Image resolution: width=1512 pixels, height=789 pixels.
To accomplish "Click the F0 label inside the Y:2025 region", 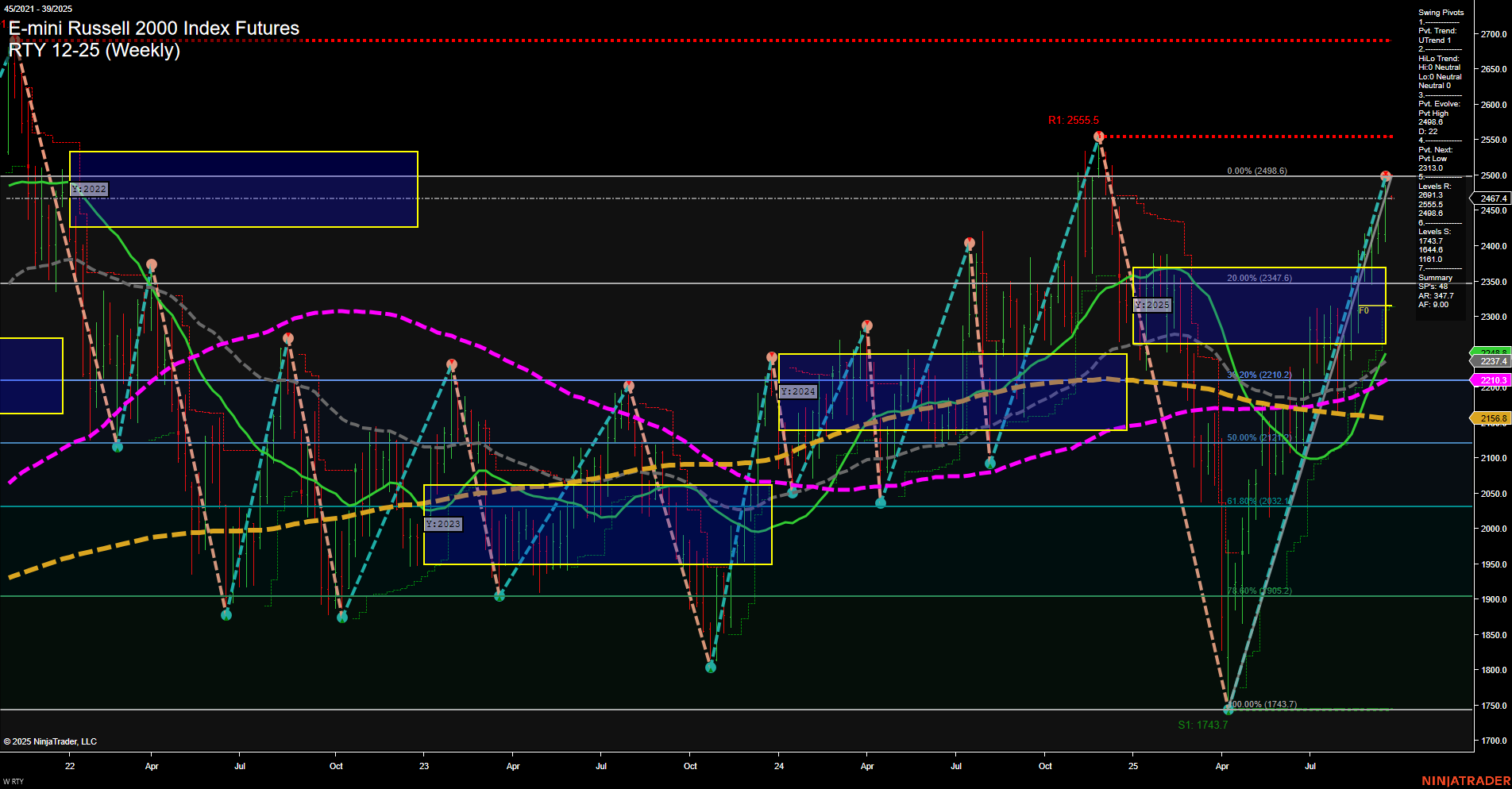I will 1363,311.
